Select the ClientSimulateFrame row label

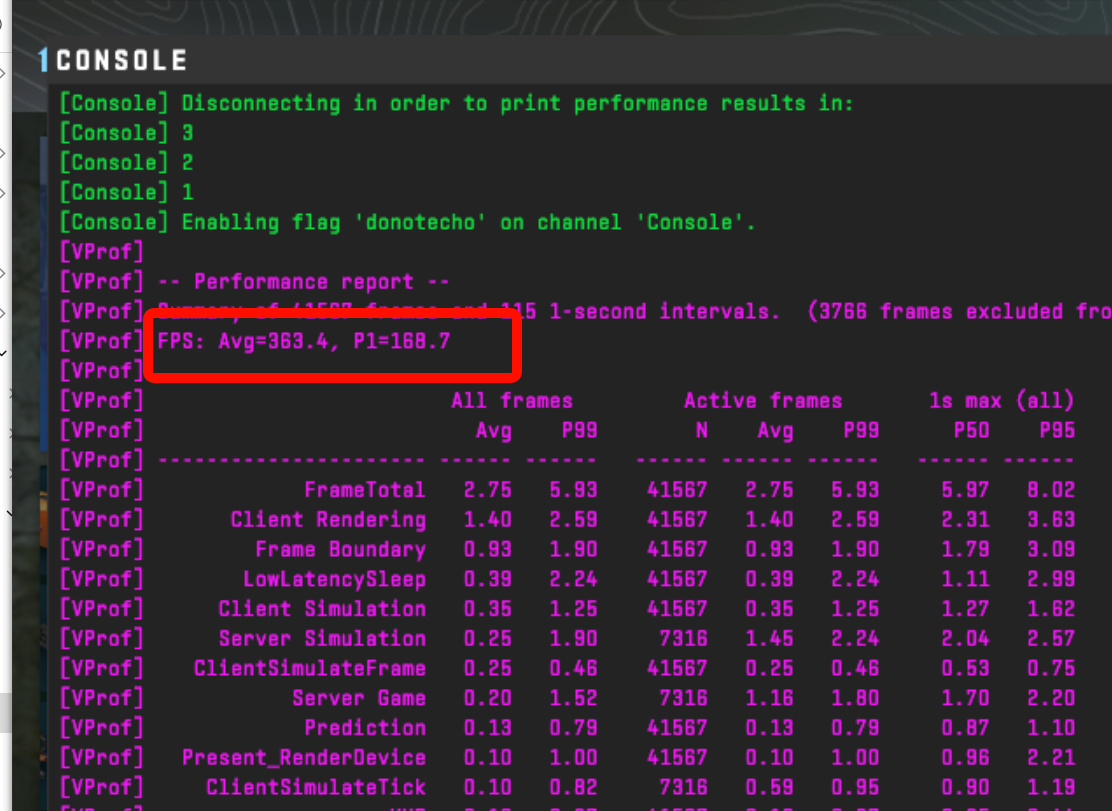[309, 668]
